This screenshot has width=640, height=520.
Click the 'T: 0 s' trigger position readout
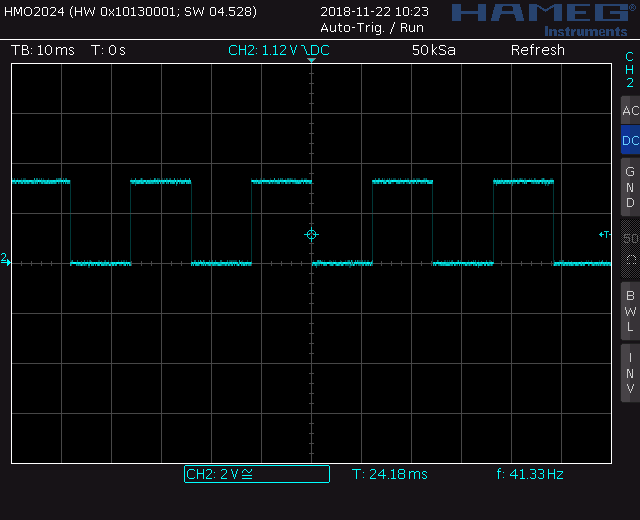pyautogui.click(x=108, y=50)
